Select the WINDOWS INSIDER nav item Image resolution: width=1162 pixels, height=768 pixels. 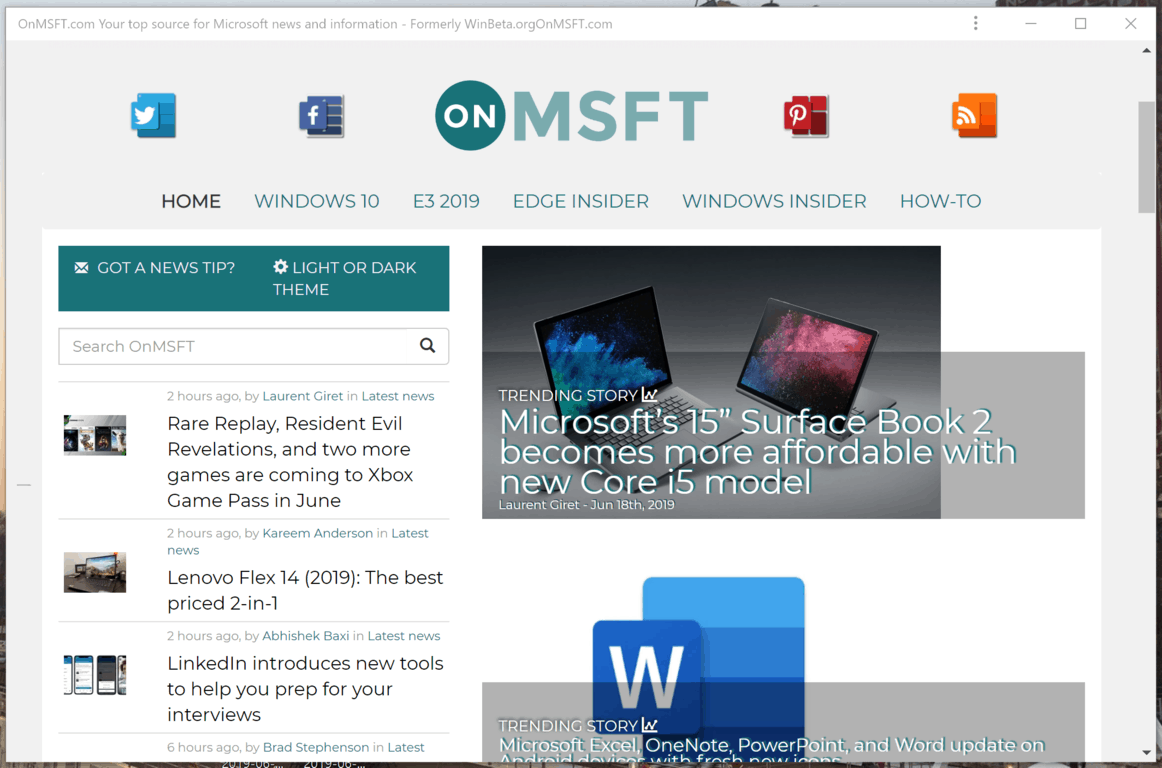coord(774,201)
